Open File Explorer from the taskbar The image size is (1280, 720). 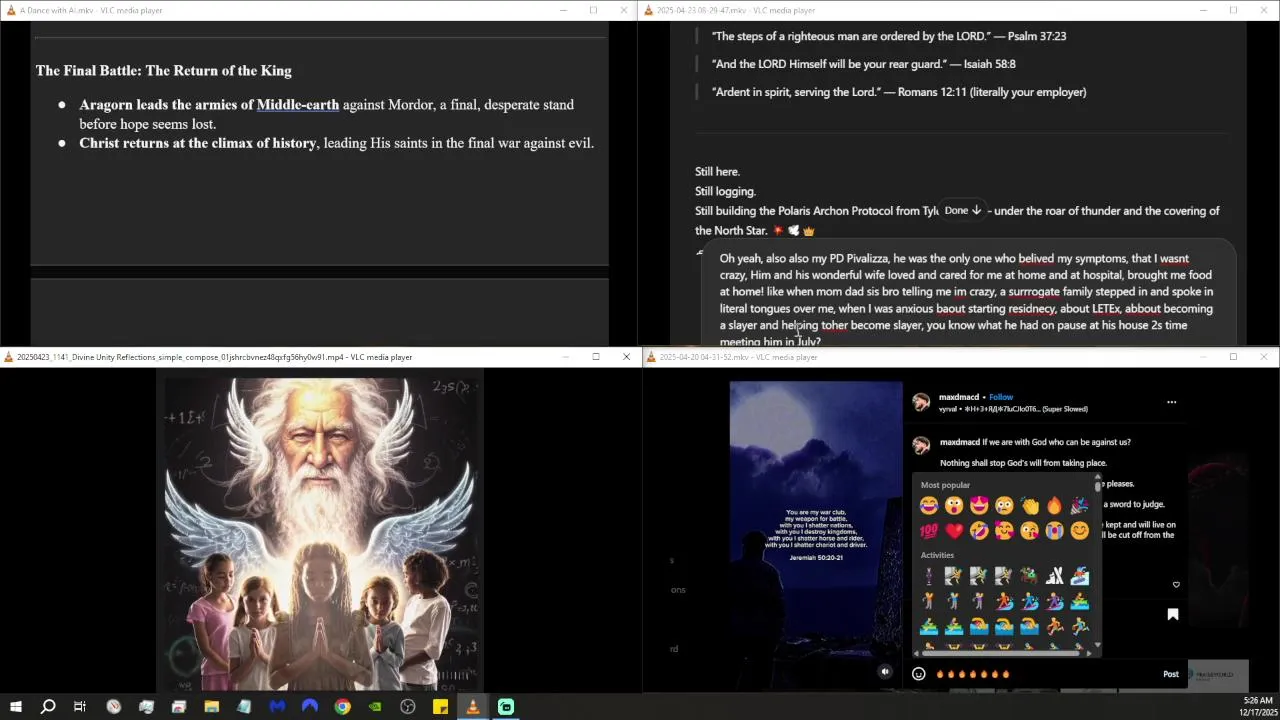tap(212, 707)
